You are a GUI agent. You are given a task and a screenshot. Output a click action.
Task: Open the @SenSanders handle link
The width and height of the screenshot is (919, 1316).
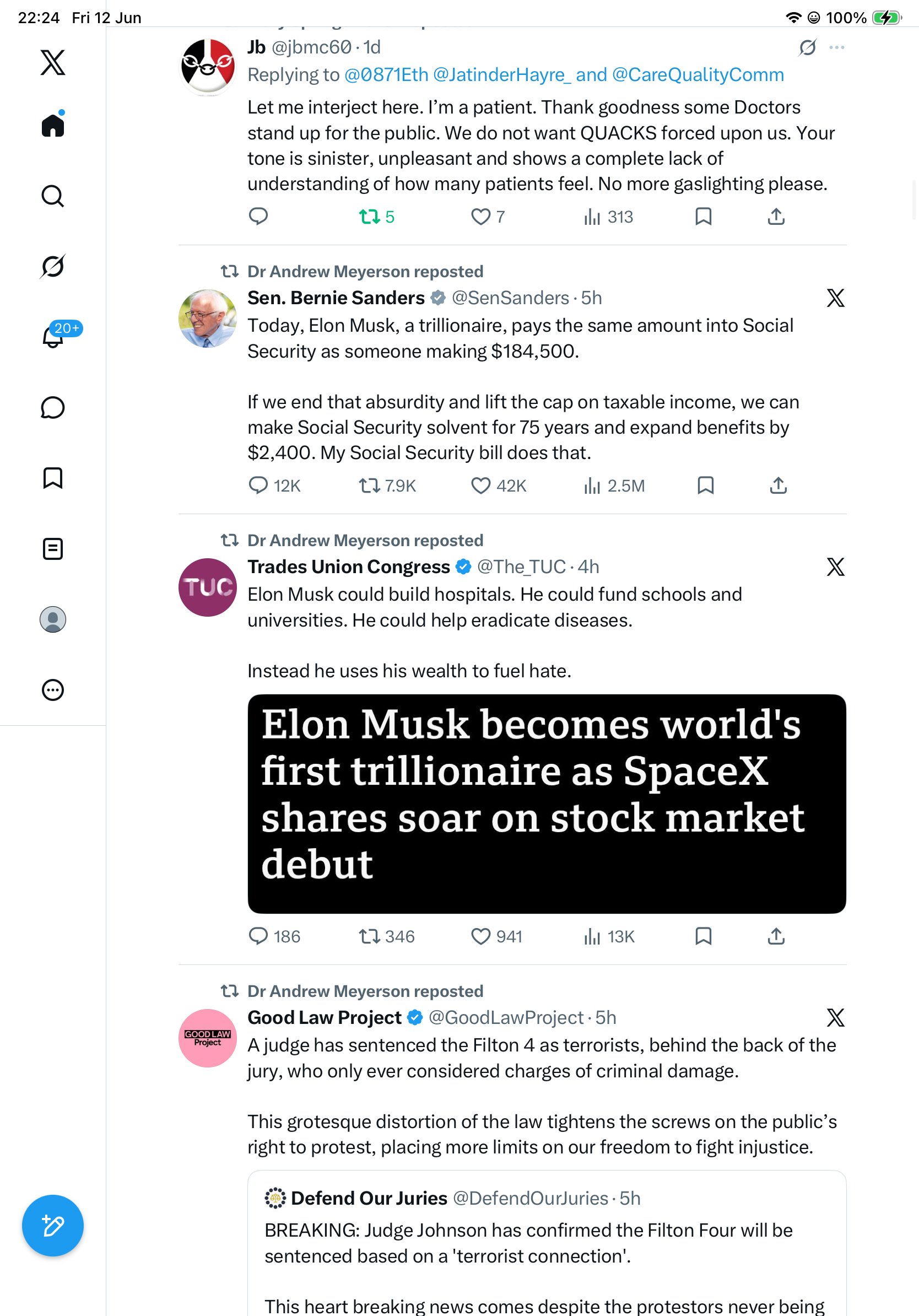point(511,298)
